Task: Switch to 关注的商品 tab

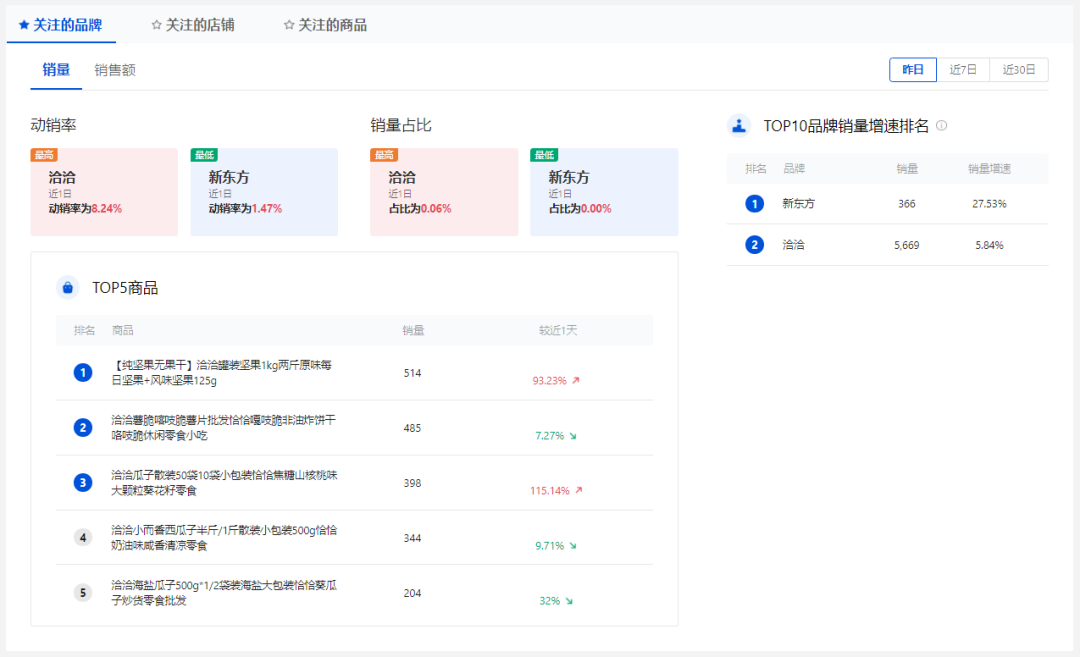Action: tap(325, 25)
